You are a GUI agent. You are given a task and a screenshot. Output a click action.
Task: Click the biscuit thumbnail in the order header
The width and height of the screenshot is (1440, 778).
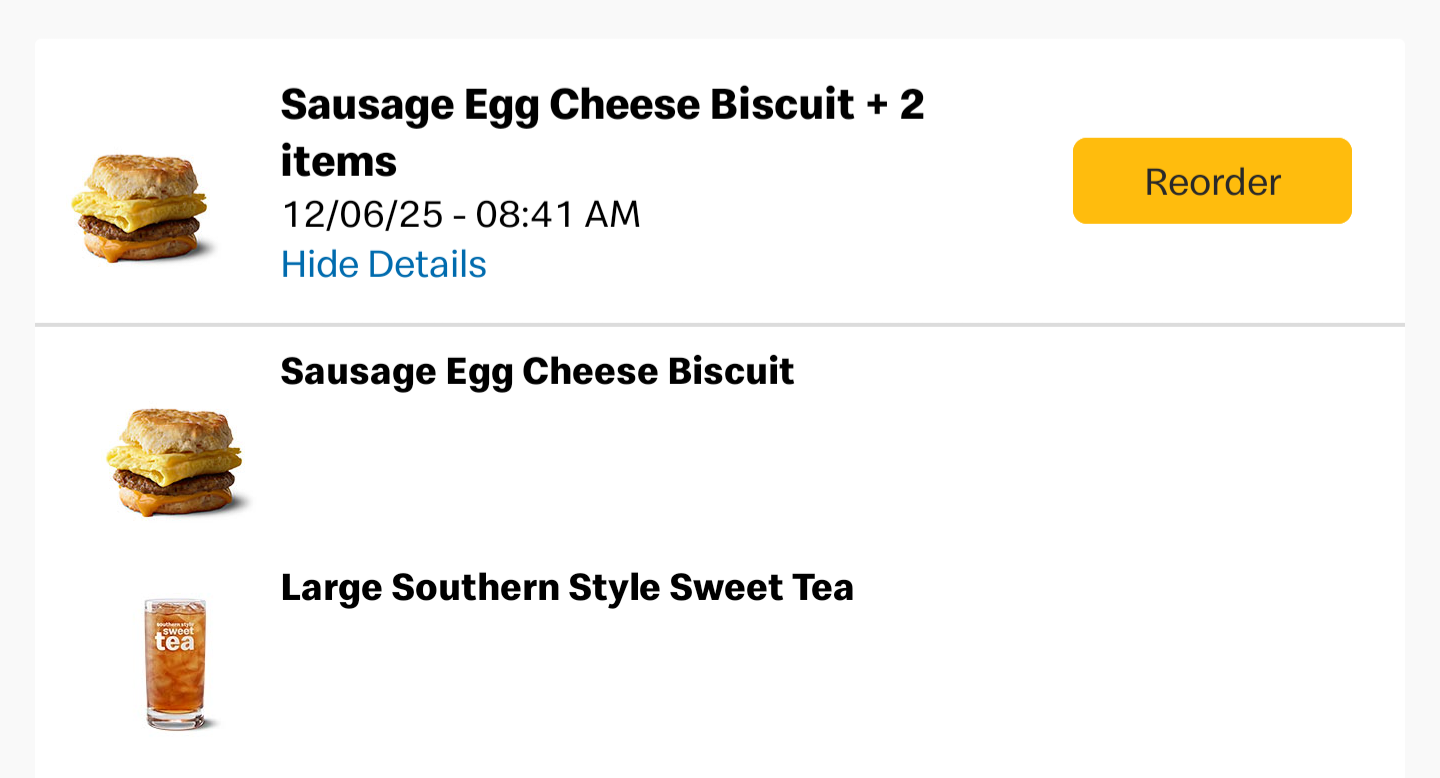coord(140,208)
